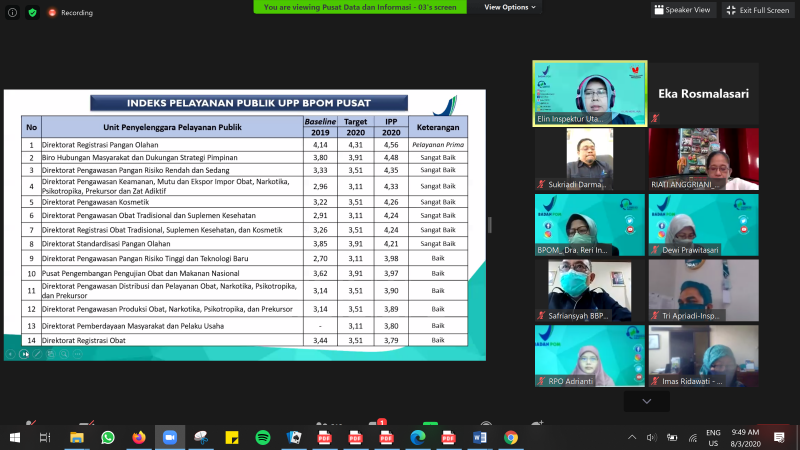
Task: Click the slide title 'INDEKS PELAYANAN PUBLIK UPP BPOM PUSAT'
Action: [249, 103]
